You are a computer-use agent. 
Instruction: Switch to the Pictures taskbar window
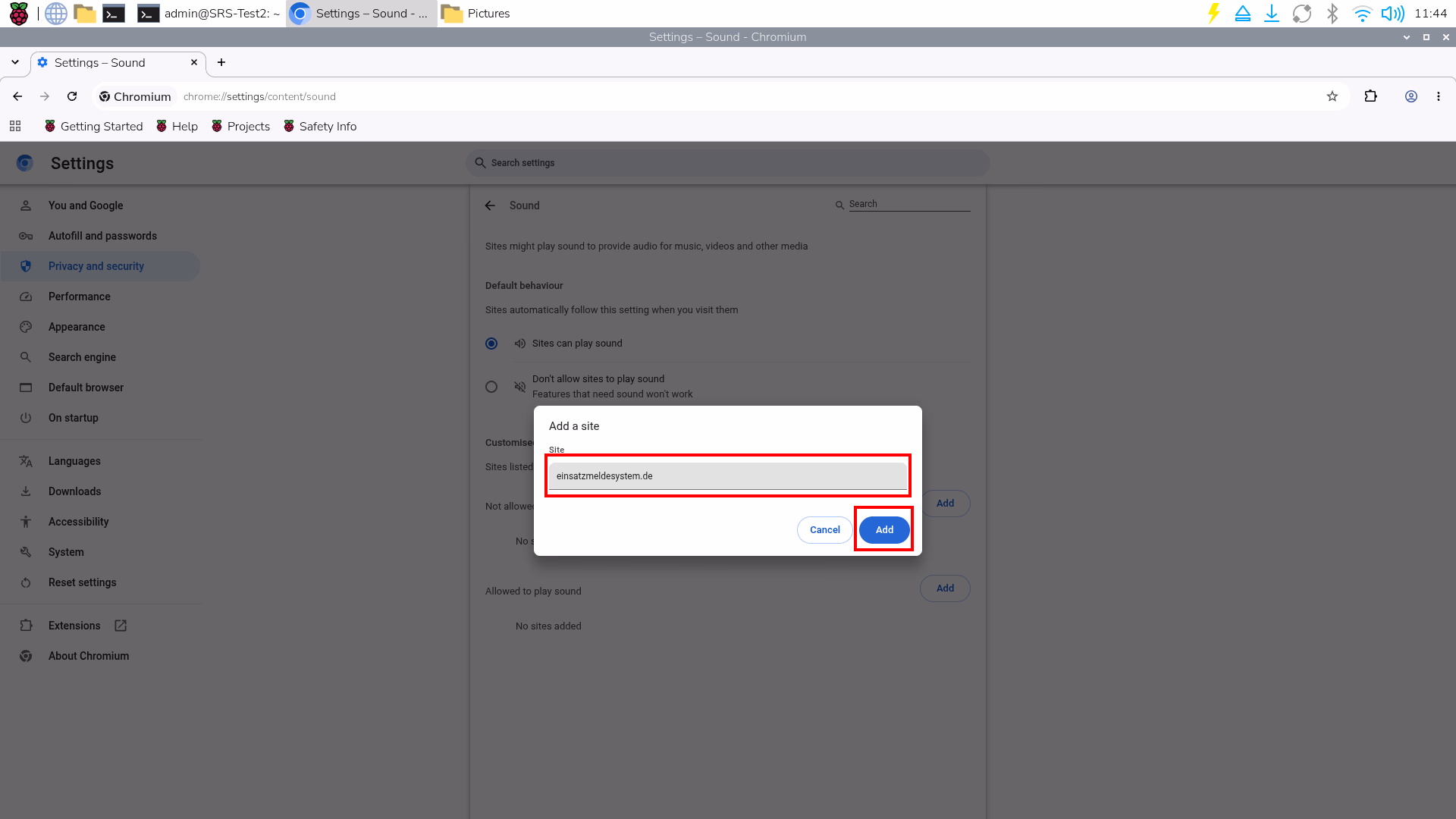476,13
